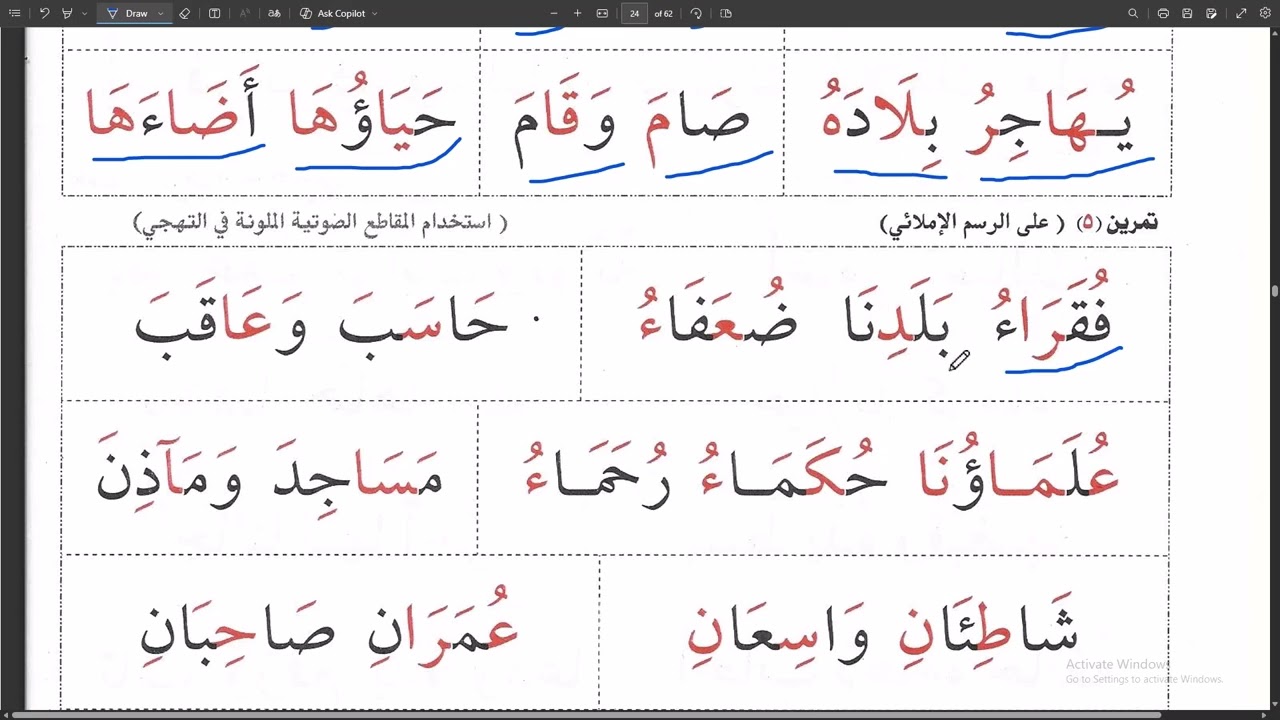Screen dimensions: 1280x720
Task: Select the Highlight tool
Action: click(x=67, y=13)
